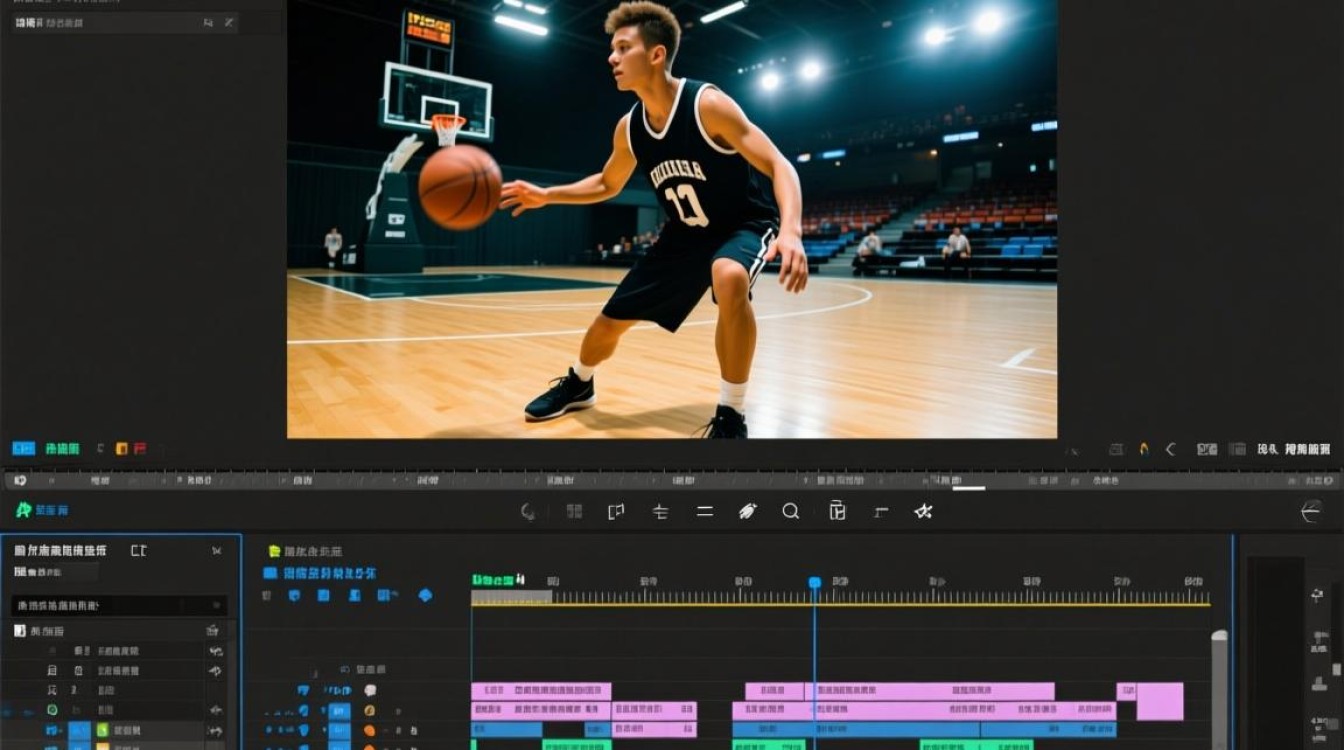This screenshot has width=1344, height=750.
Task: Select the blue-highlighted tab below preview at left
Action: pos(23,449)
